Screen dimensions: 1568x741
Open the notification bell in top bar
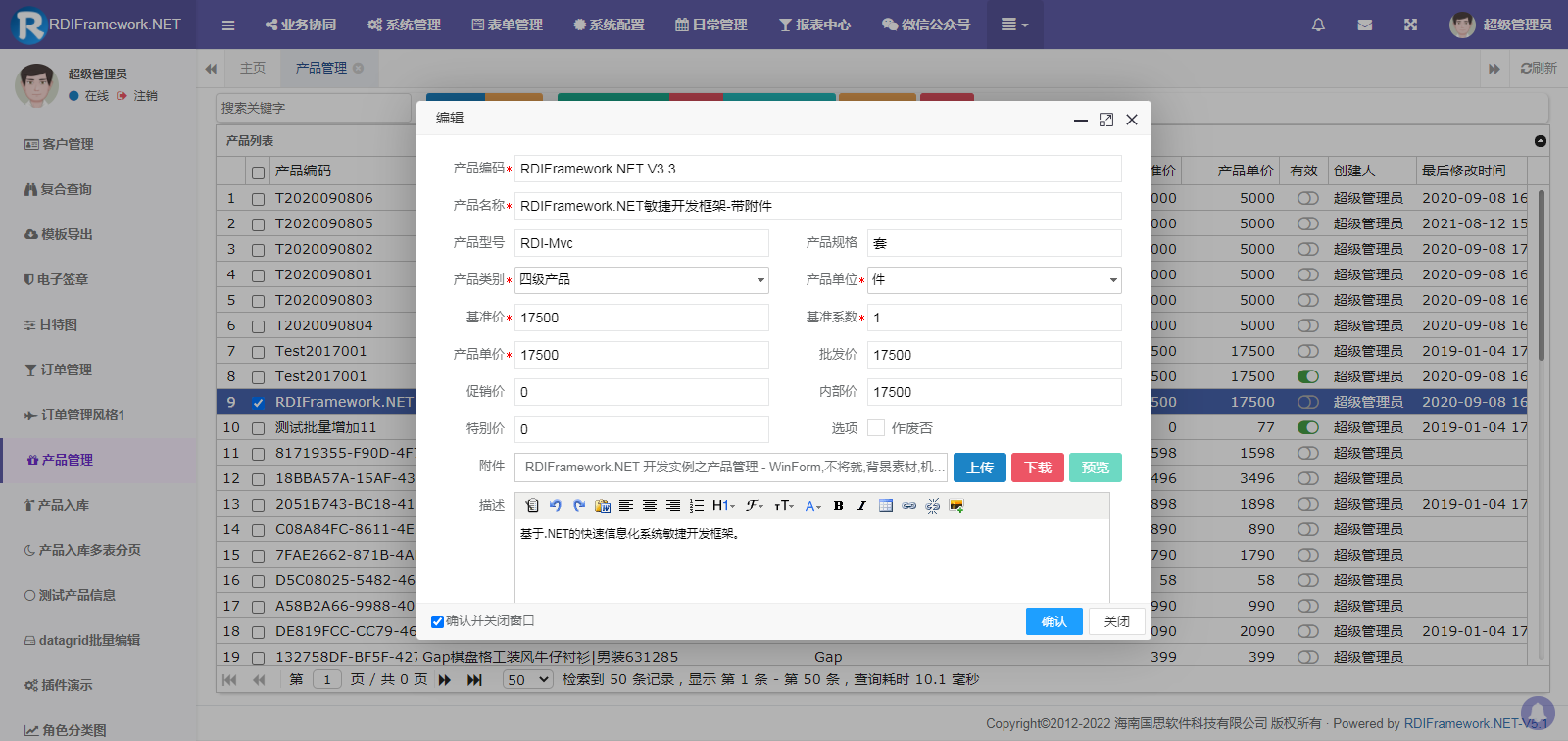click(x=1318, y=25)
